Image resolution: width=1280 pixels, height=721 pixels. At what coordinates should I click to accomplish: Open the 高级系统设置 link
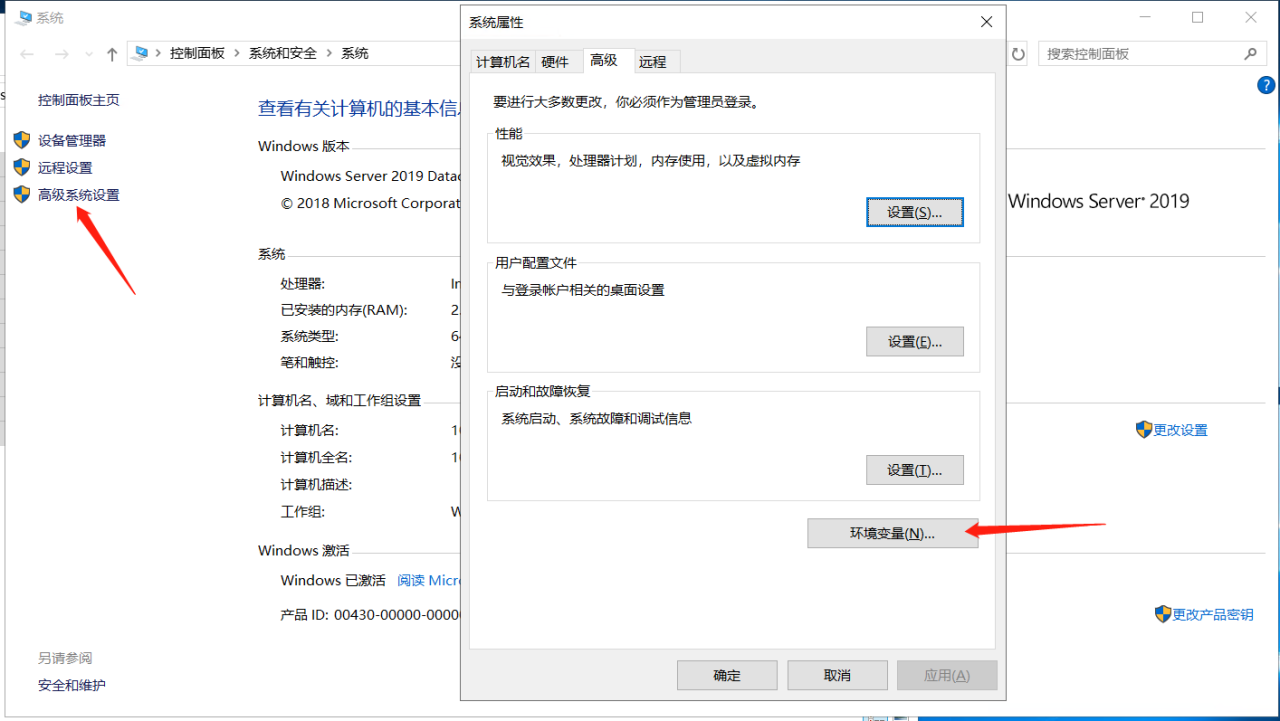pos(79,195)
